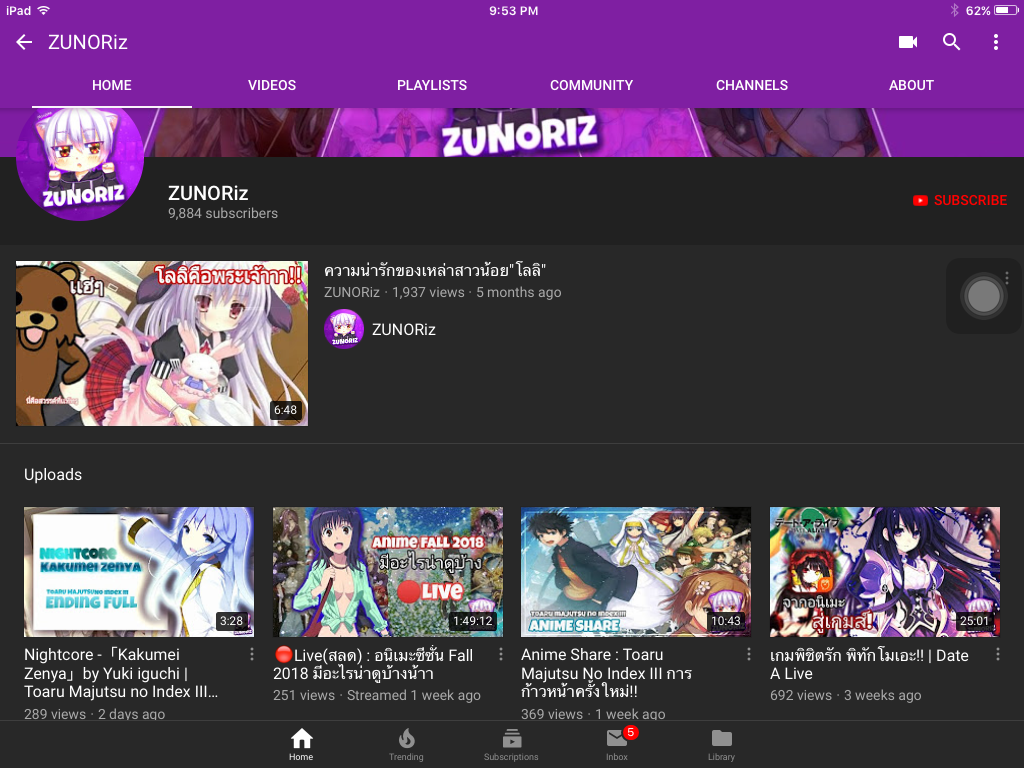Open the search magnifier icon

tap(952, 42)
